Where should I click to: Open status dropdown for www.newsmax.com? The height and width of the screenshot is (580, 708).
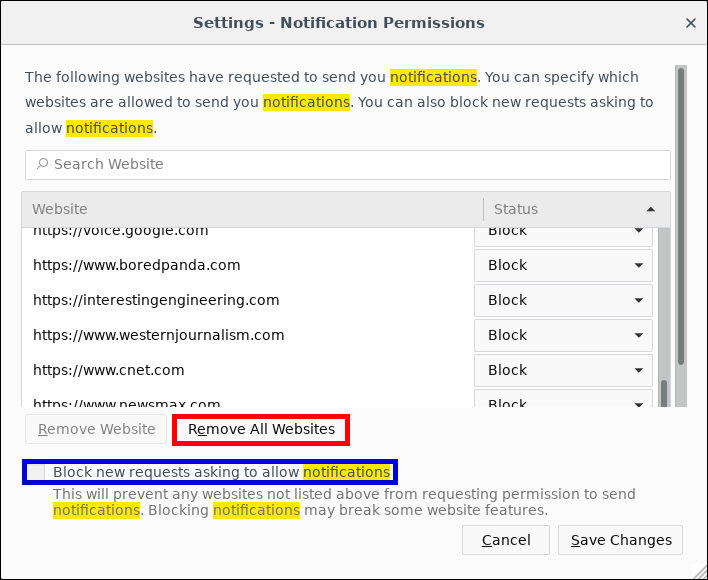[x=563, y=398]
